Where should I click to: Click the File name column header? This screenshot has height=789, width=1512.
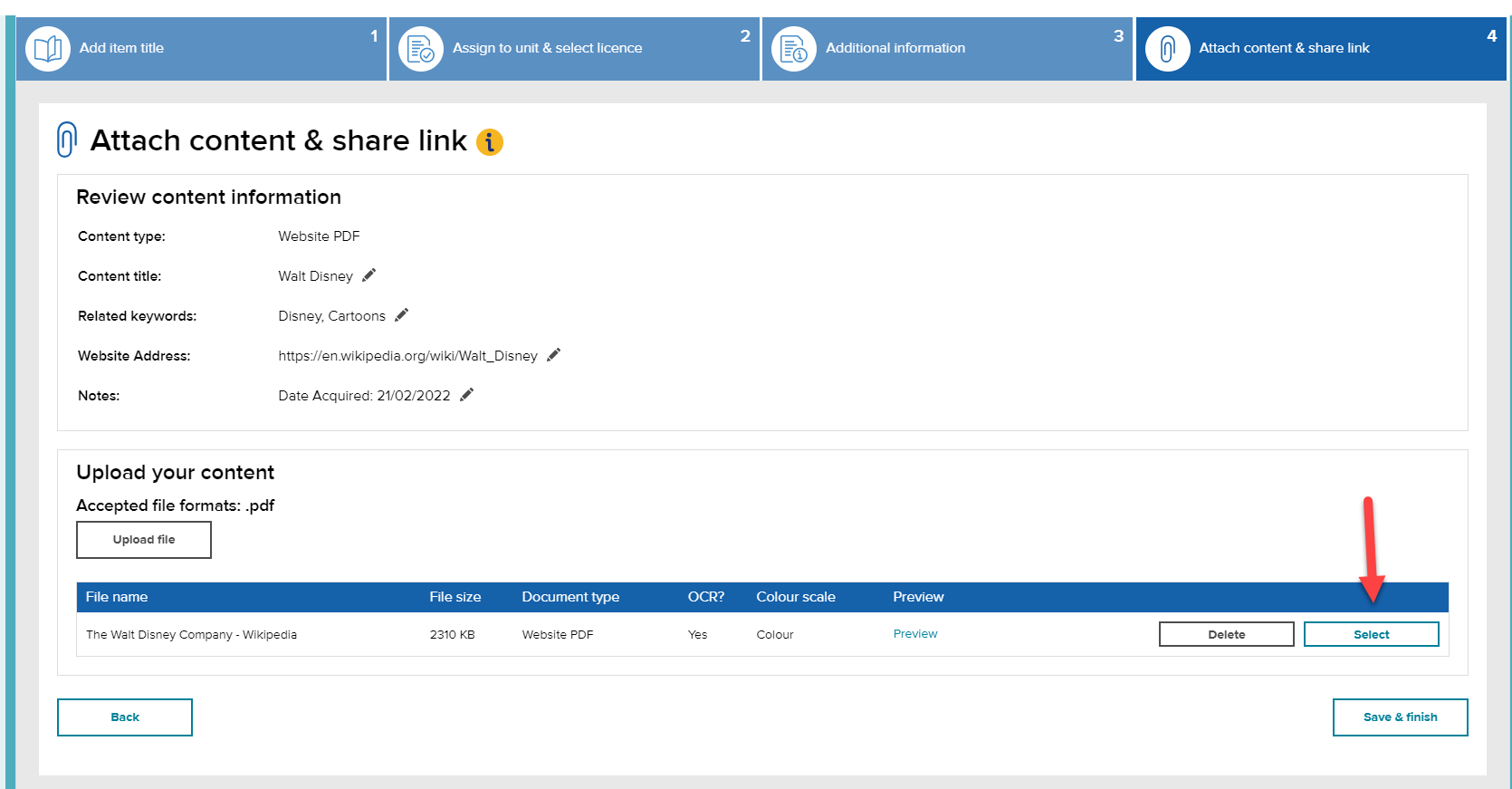point(117,597)
